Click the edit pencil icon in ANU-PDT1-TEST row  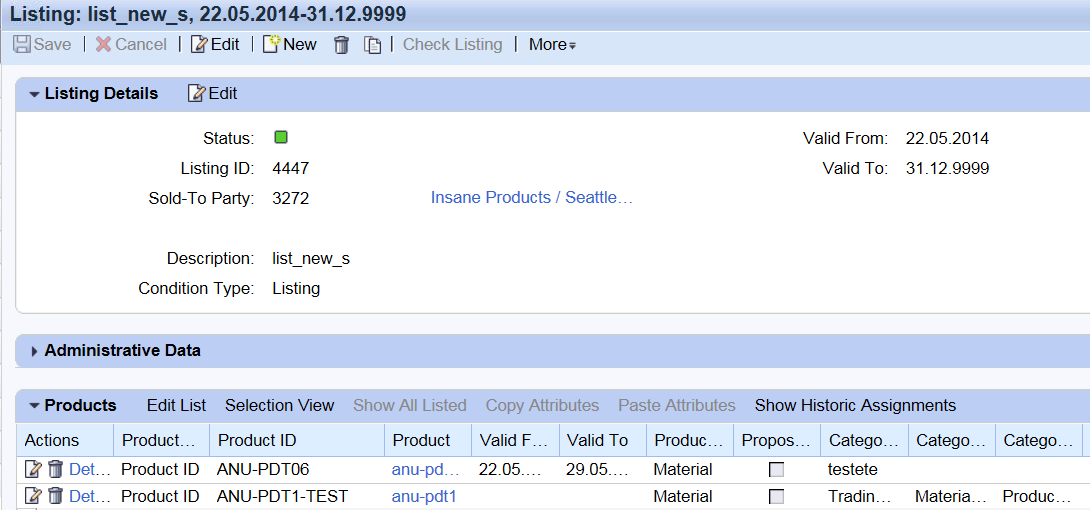point(33,496)
